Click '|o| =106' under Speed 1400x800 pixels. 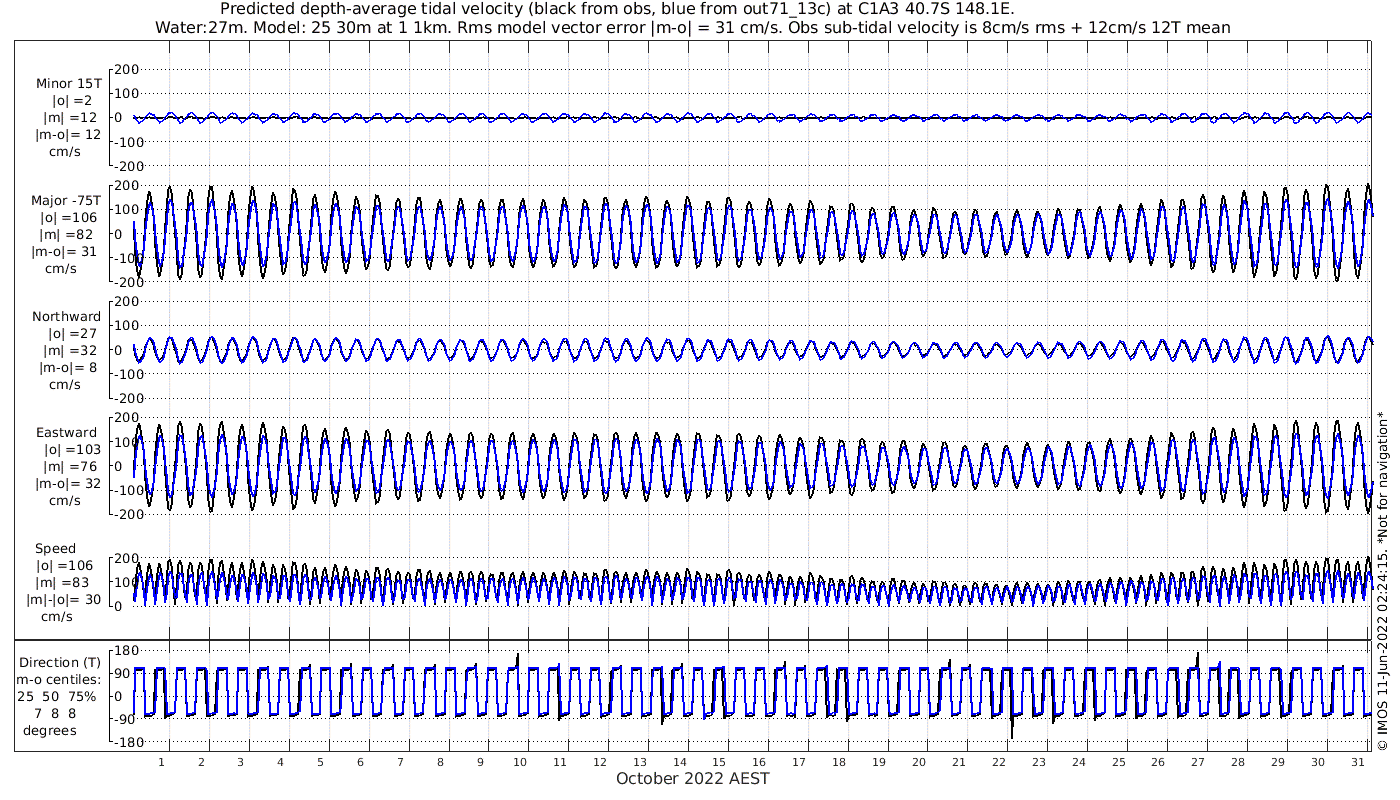64,565
